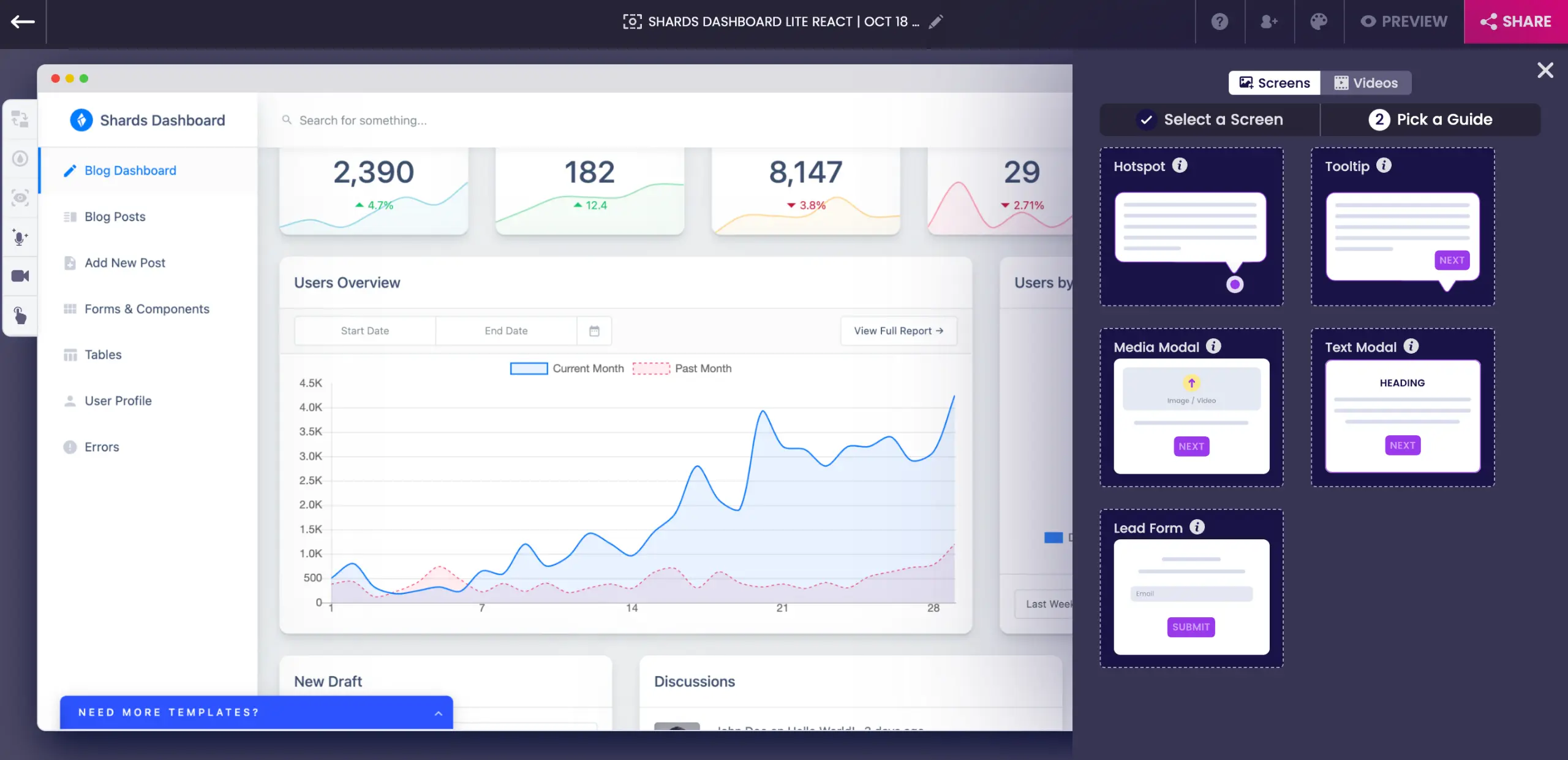The image size is (1568, 760).
Task: Show info for Media Modal guide
Action: tap(1213, 346)
